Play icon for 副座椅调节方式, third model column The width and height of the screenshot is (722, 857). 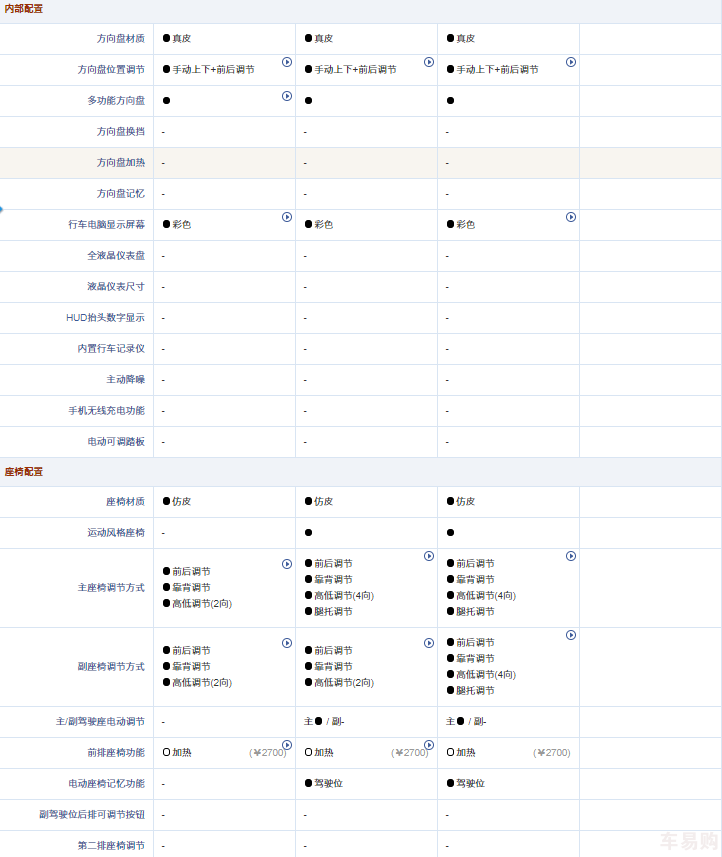tap(571, 635)
